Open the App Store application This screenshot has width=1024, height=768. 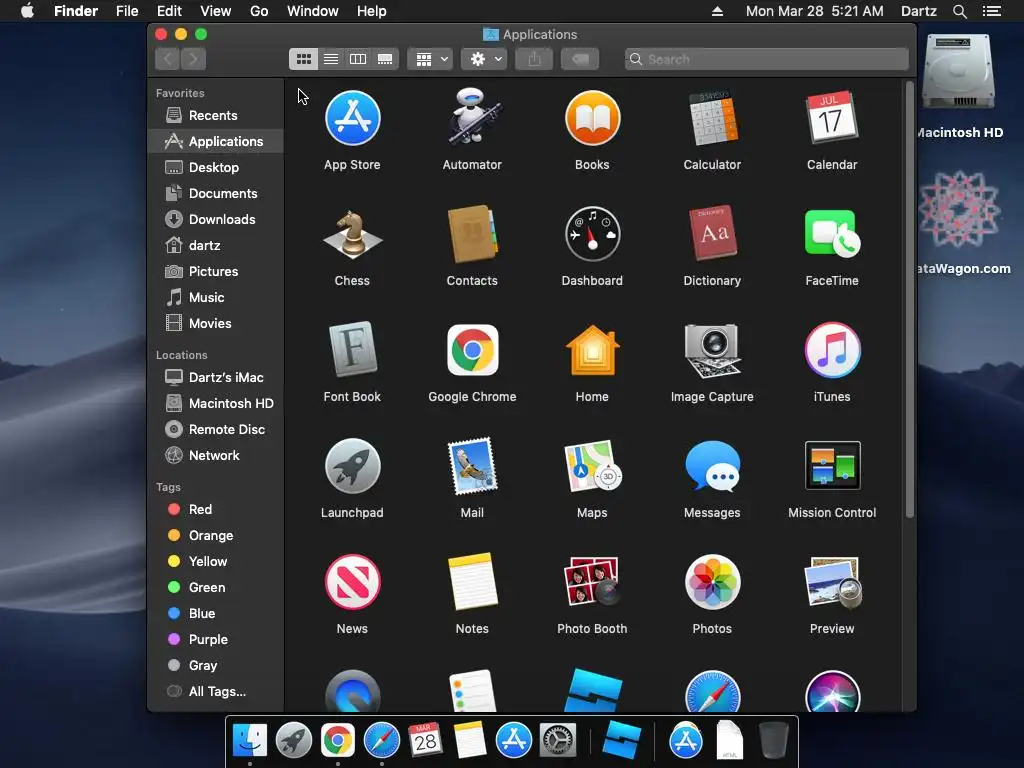pos(353,118)
